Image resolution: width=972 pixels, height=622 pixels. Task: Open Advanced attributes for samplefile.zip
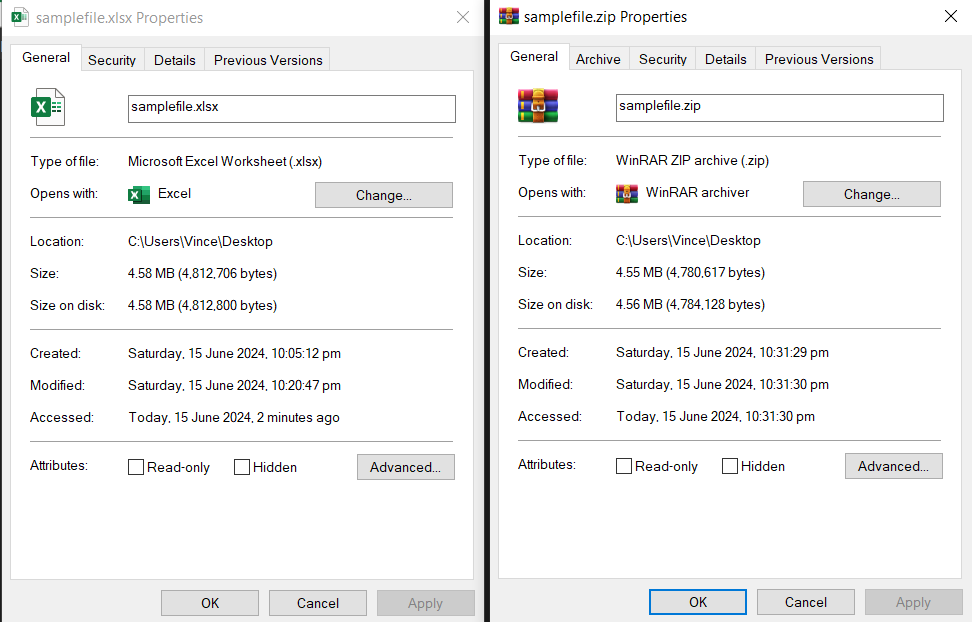893,466
